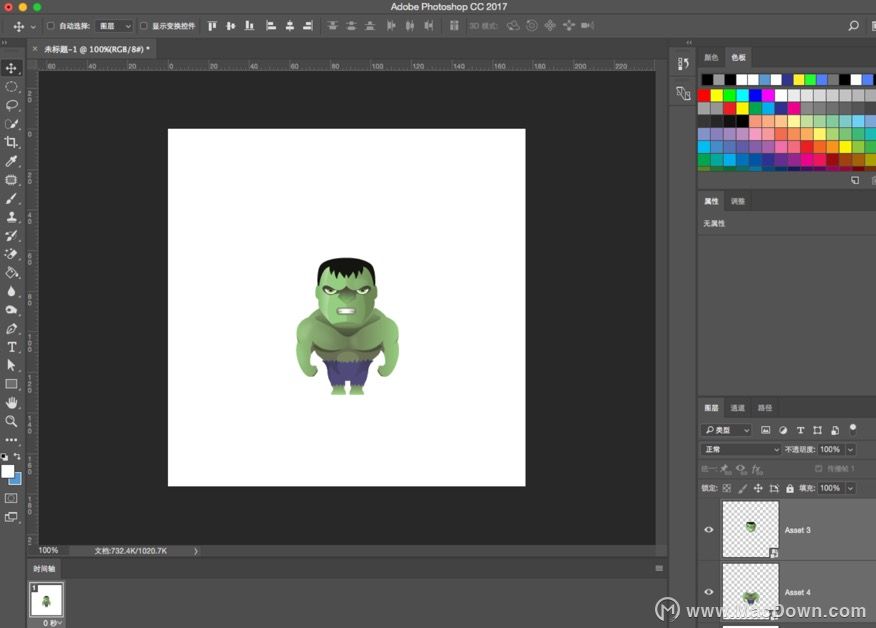This screenshot has height=628, width=876.
Task: Align top edges in options bar
Action: [212, 26]
